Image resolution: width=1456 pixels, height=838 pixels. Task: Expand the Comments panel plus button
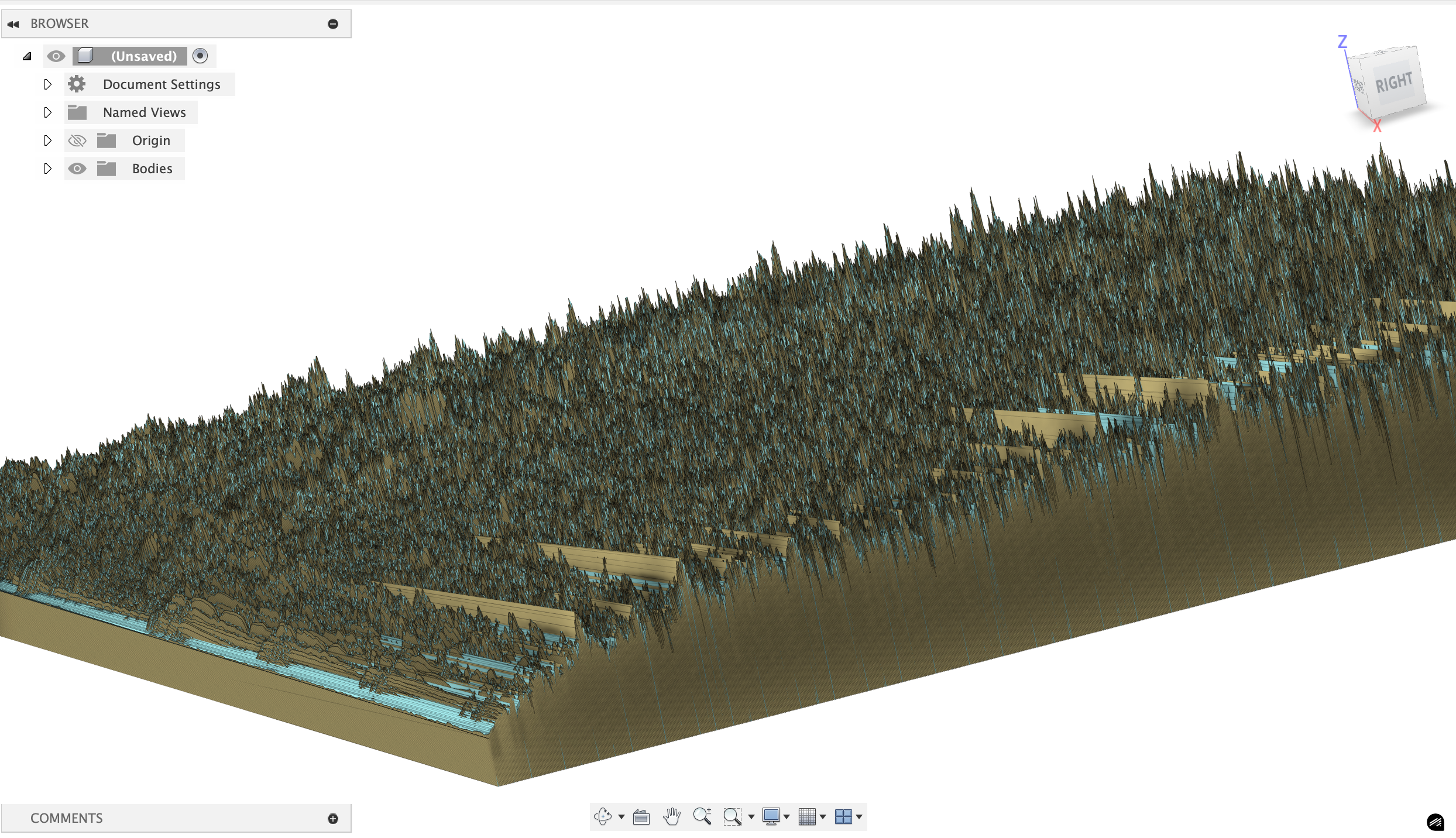[x=333, y=818]
